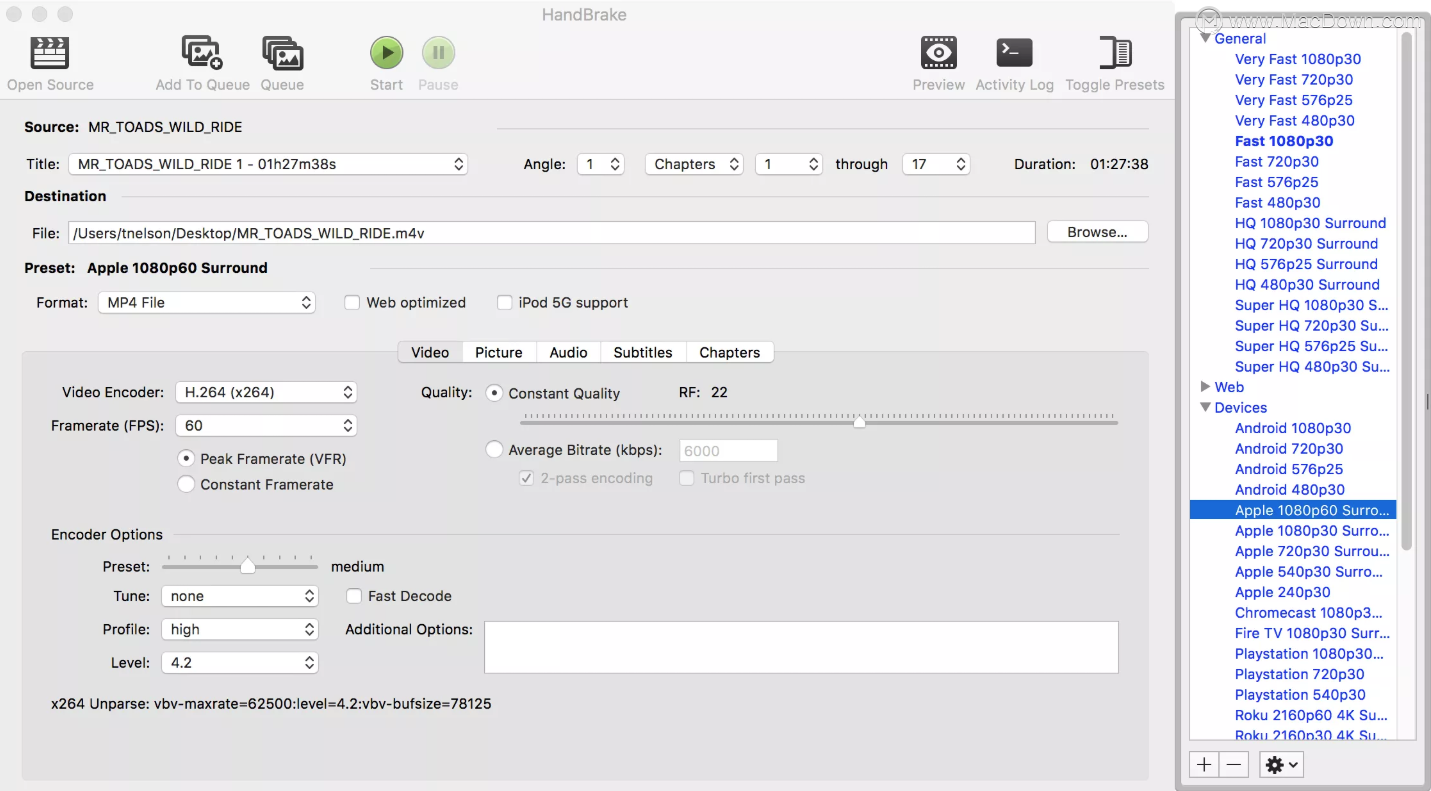Check the Fast Decode option
Screen dimensions: 1431x791
click(x=353, y=596)
